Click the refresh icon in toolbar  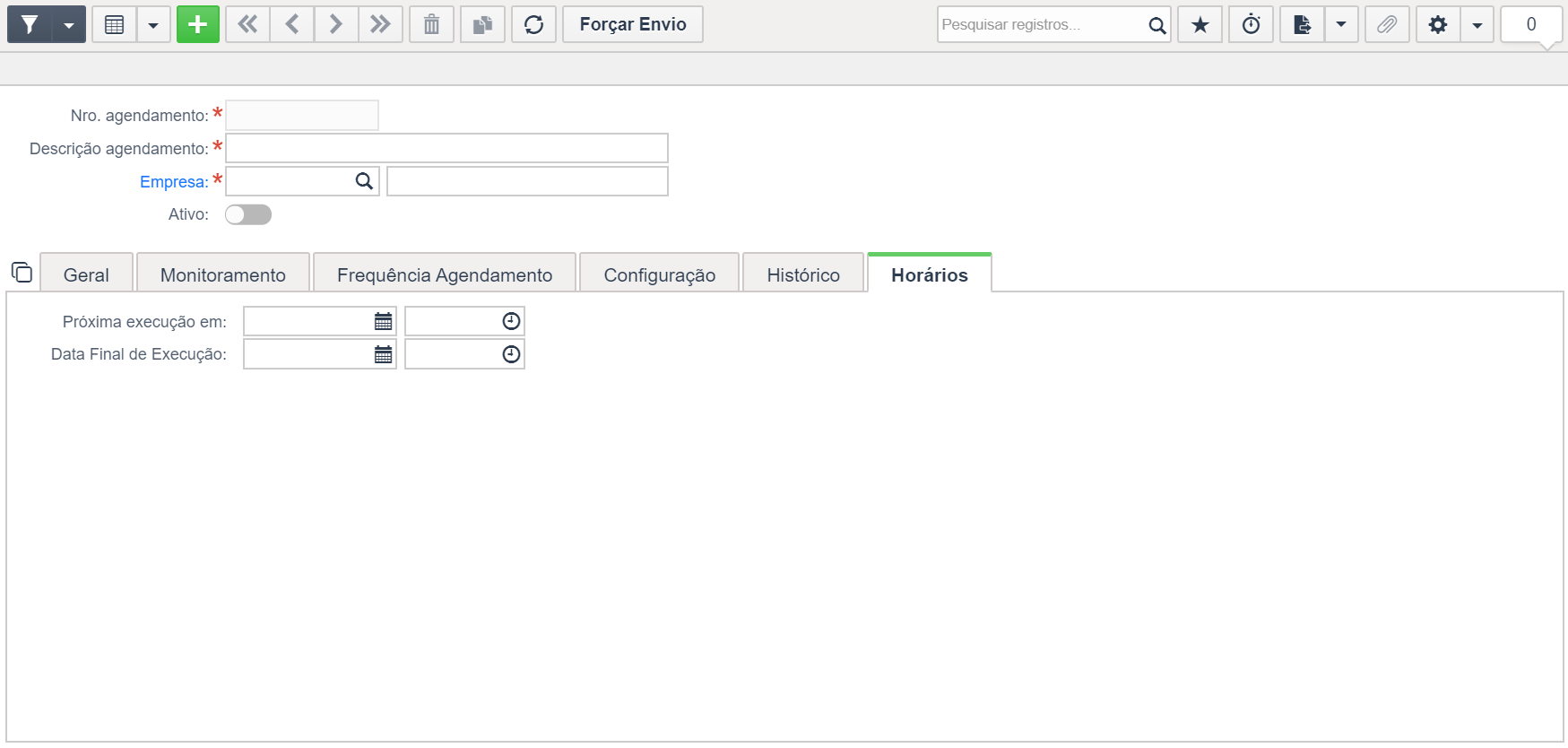click(x=533, y=24)
